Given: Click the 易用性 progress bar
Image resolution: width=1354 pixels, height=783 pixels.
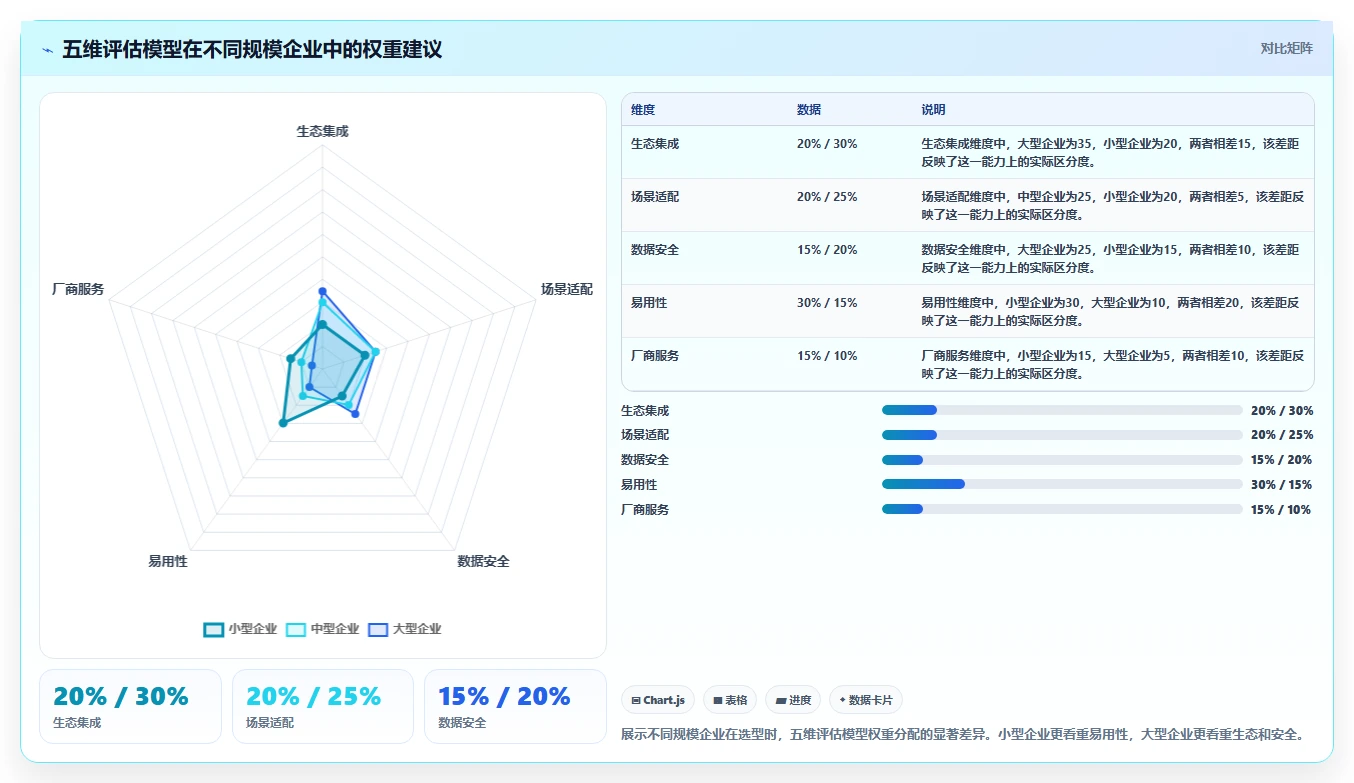Looking at the screenshot, I should pyautogui.click(x=1062, y=484).
